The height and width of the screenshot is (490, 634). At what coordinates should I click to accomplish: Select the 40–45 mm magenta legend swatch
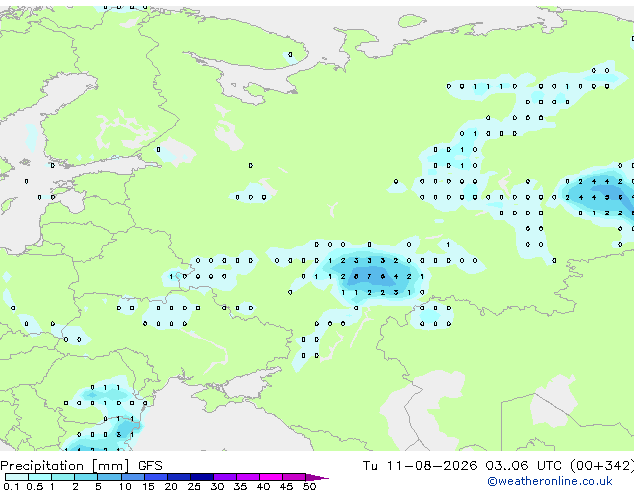click(271, 477)
